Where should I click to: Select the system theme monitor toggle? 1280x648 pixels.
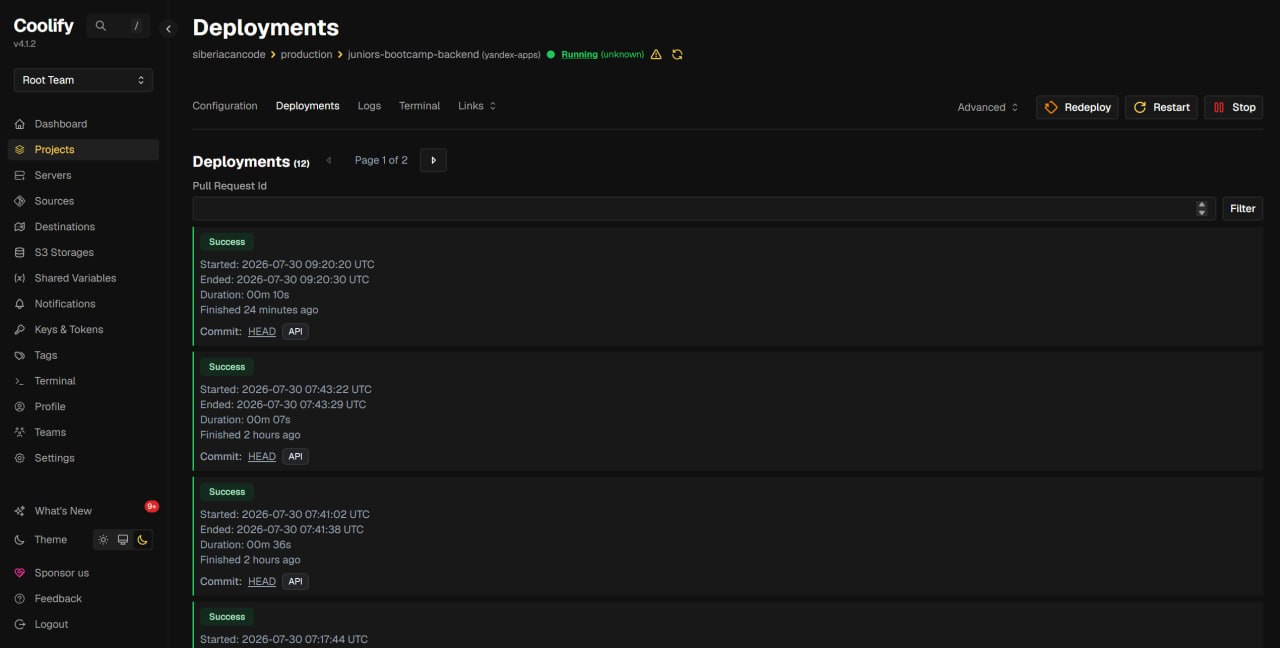click(x=123, y=540)
